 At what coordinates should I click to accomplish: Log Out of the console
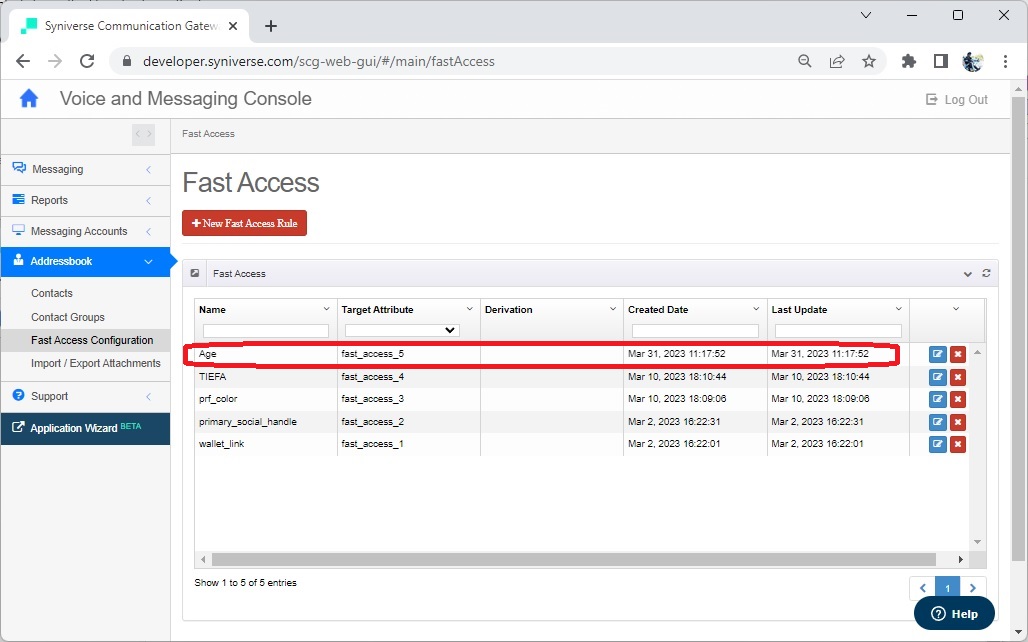point(957,100)
